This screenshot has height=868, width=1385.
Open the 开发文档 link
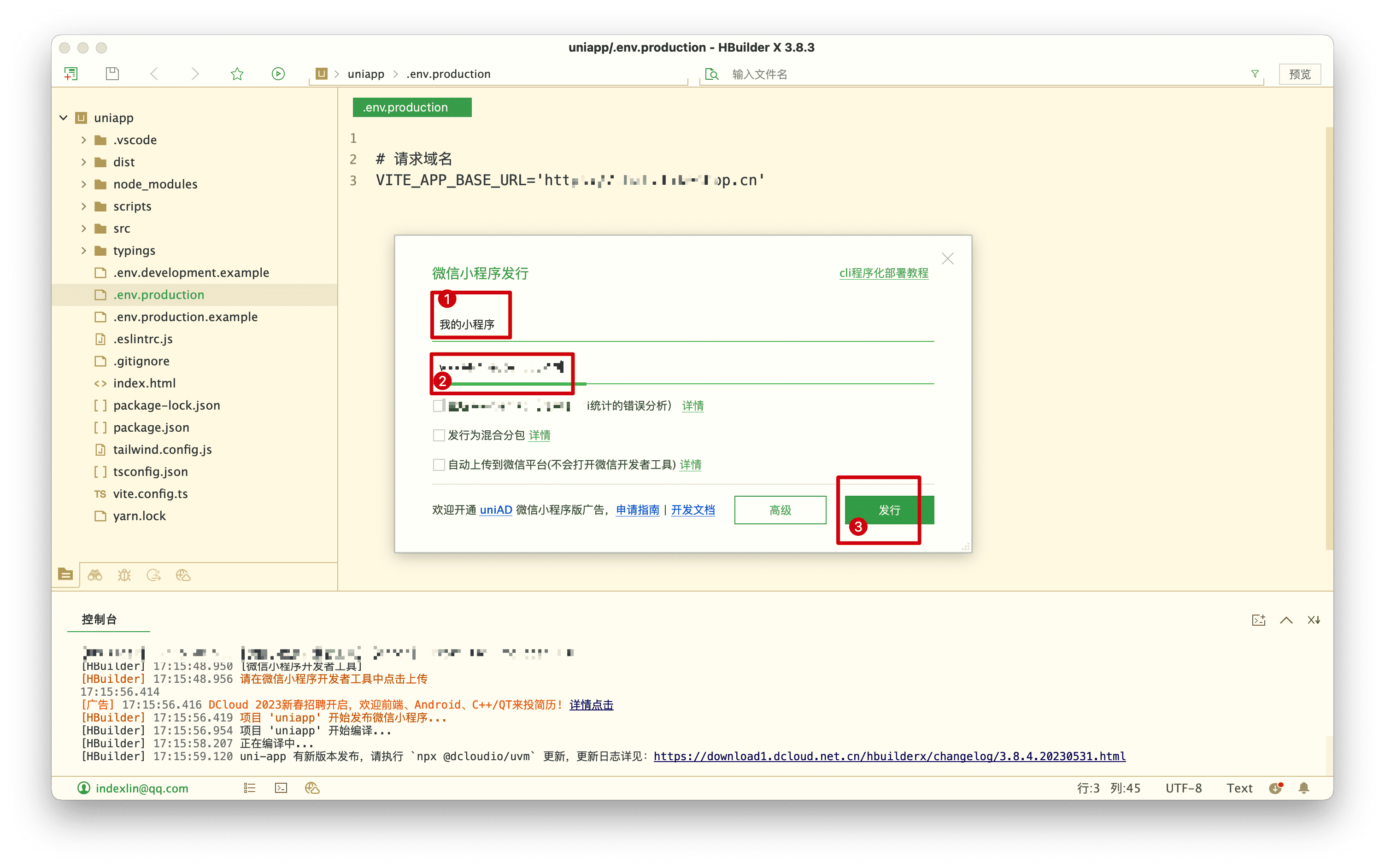(693, 510)
